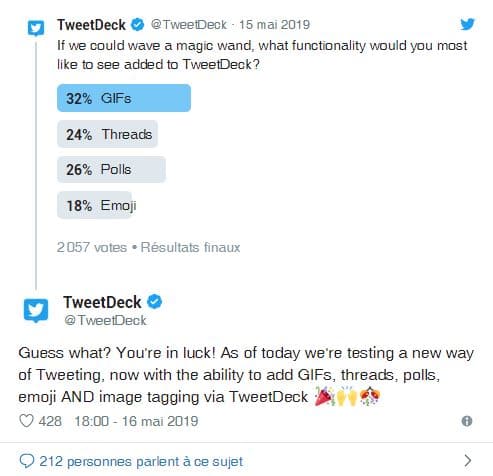The height and width of the screenshot is (476, 493).
Task: Select the 18% Emoji poll result bar
Action: pyautogui.click(x=97, y=205)
